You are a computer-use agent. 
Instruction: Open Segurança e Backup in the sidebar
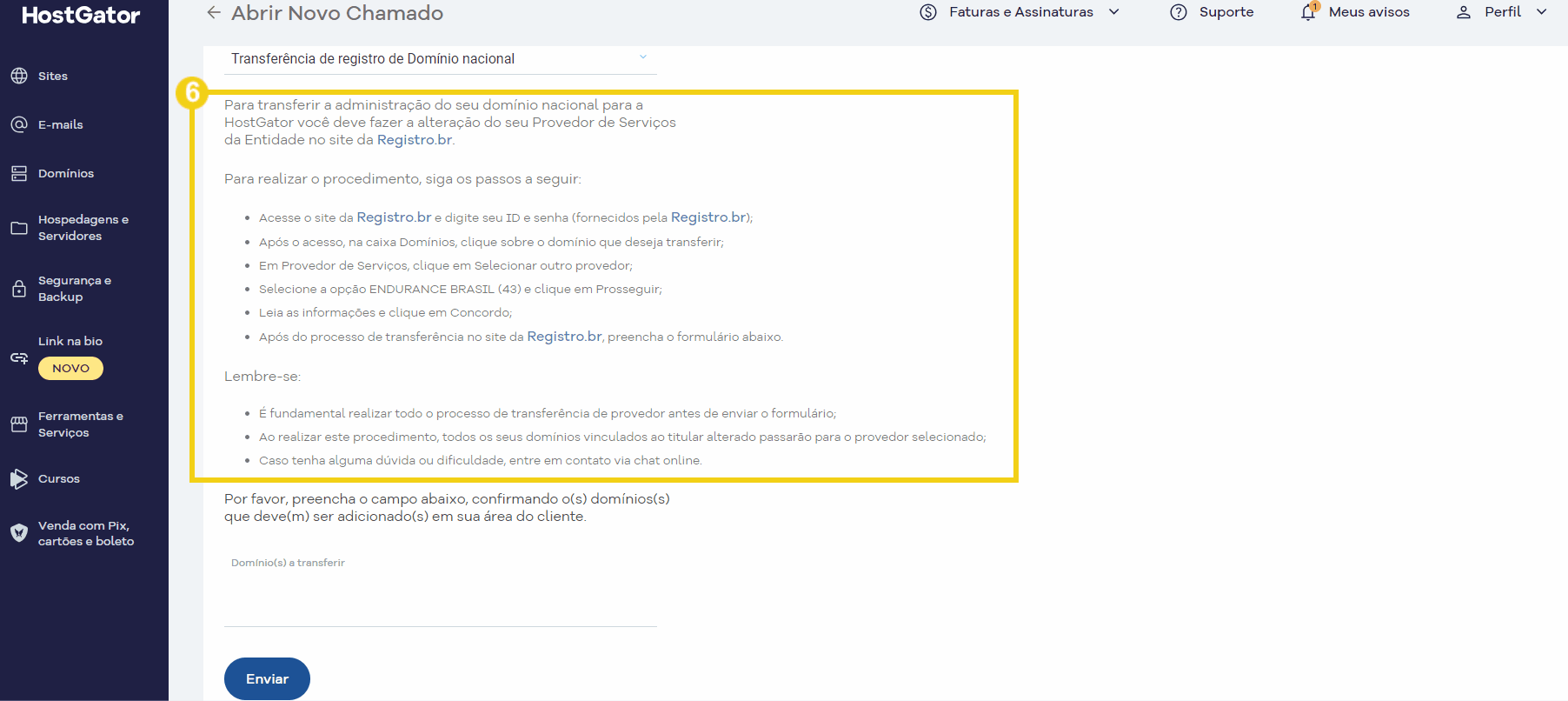[75, 289]
